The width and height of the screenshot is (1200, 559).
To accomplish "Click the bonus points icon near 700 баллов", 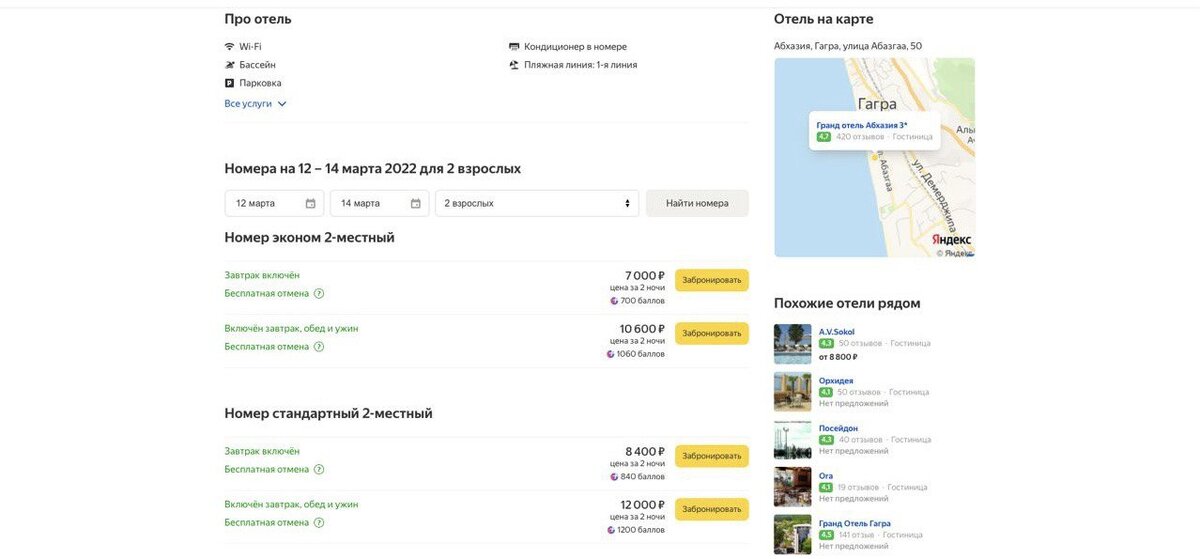I will 615,301.
